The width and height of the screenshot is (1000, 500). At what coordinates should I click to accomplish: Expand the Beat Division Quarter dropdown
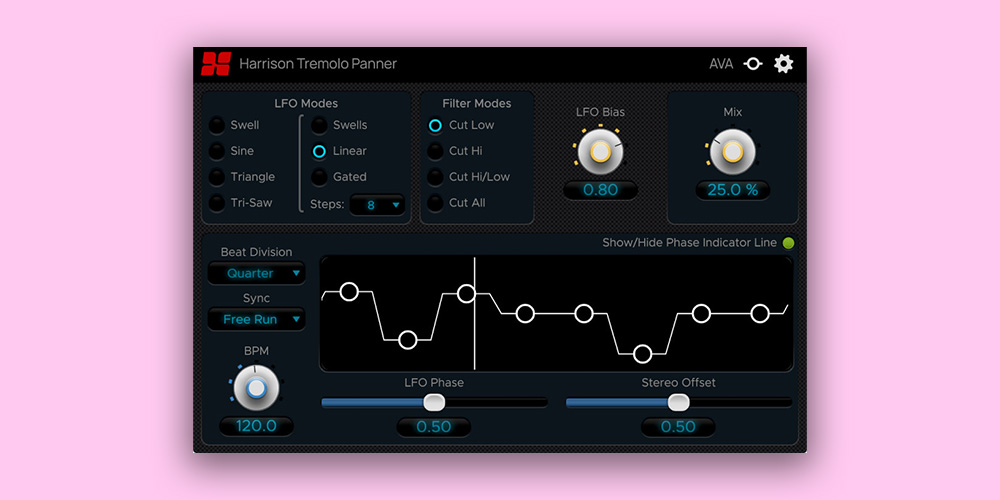257,273
